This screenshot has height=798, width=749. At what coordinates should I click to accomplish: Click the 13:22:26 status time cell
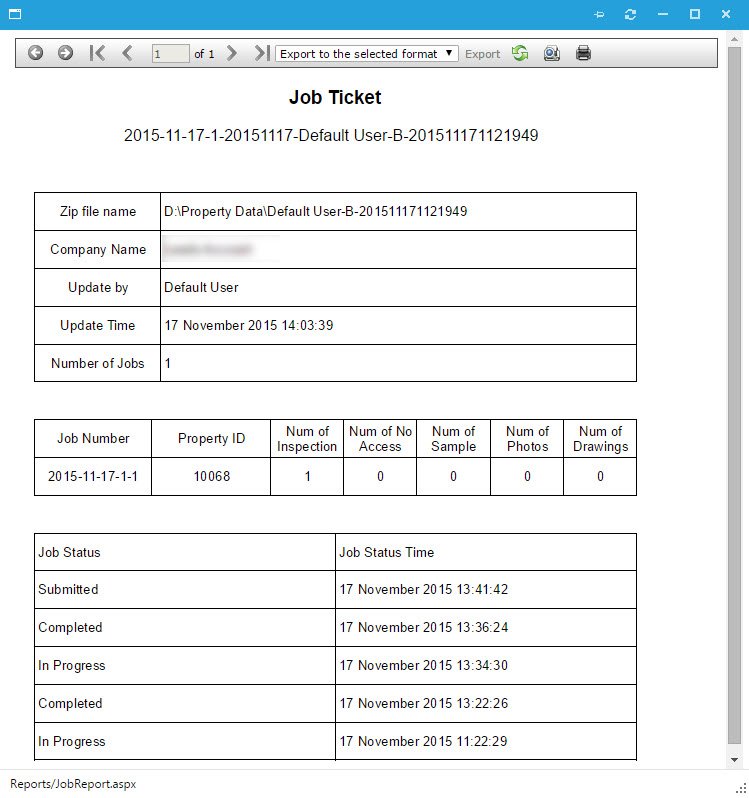(486, 703)
